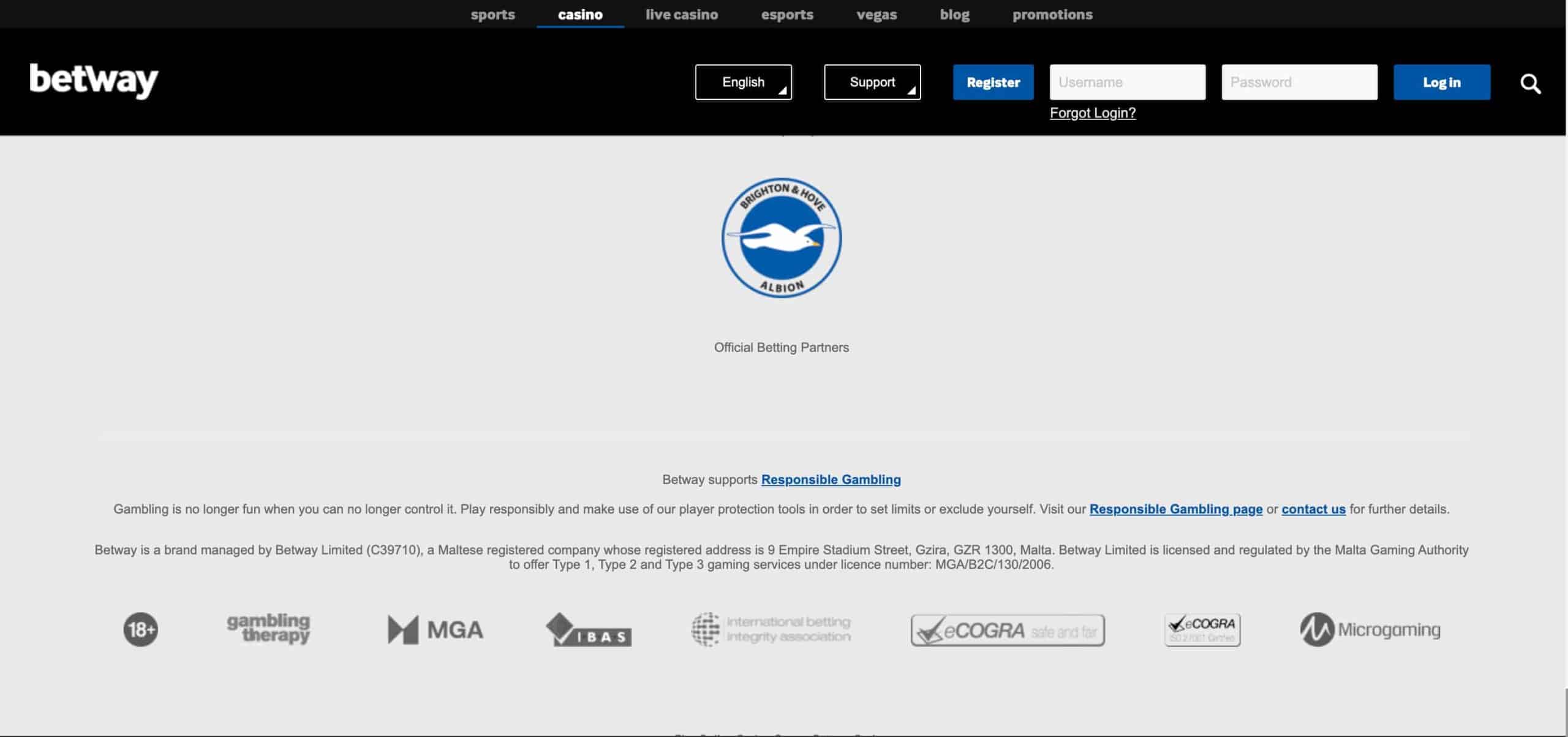Visit the blog tab
Screen dimensions: 1568x737
pyautogui.click(x=954, y=14)
